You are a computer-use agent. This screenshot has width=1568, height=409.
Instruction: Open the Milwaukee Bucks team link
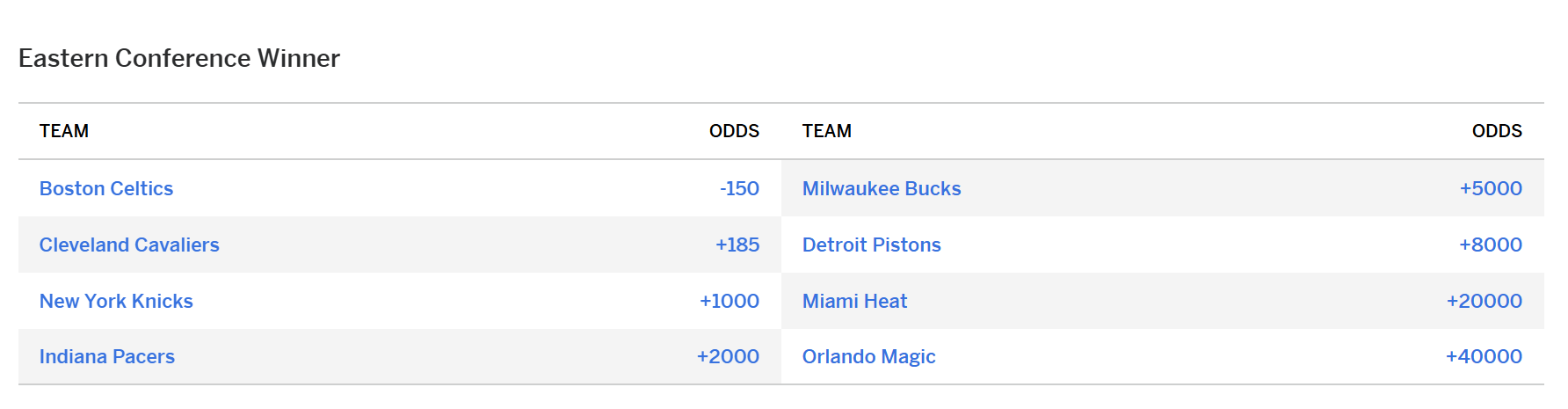(882, 188)
